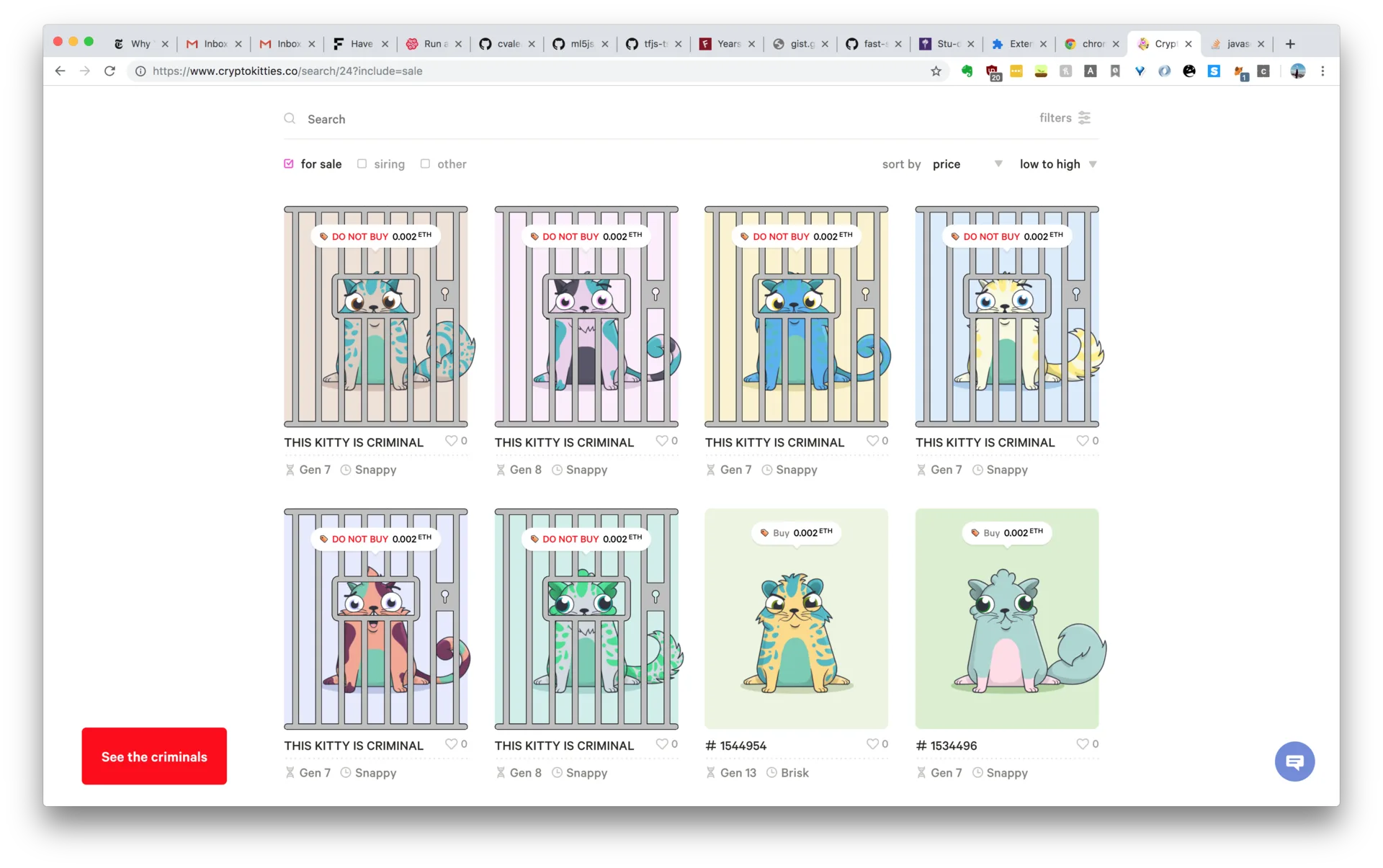Switch to the 'Why' New York Times tab

click(x=141, y=44)
